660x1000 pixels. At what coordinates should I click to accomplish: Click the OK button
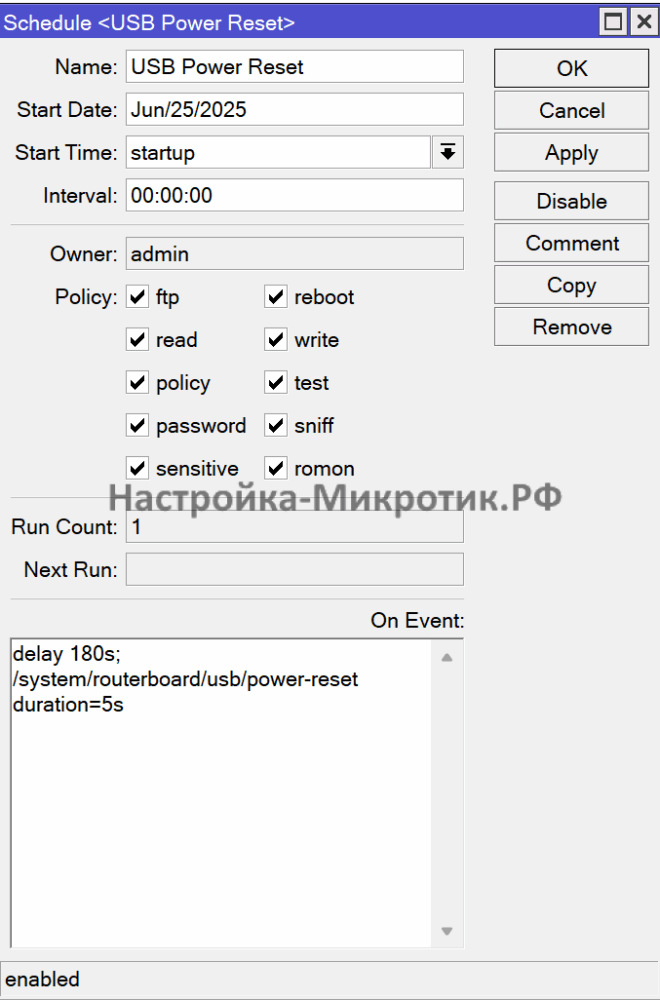[x=571, y=68]
